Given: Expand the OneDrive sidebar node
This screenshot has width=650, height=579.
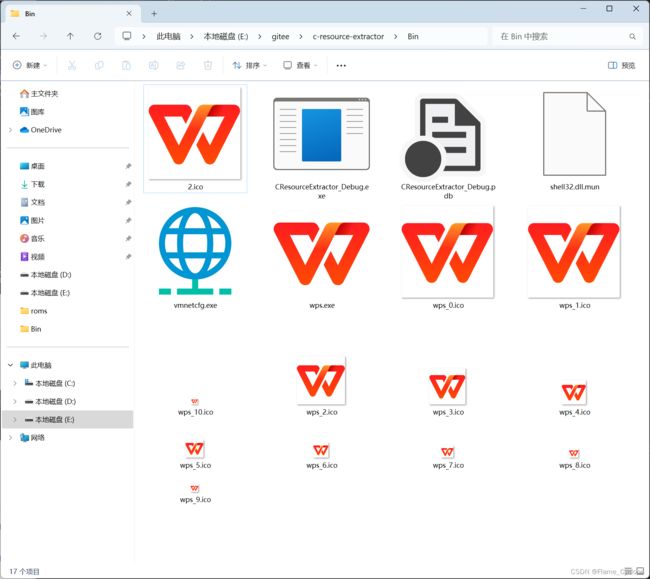Looking at the screenshot, I should pyautogui.click(x=10, y=130).
